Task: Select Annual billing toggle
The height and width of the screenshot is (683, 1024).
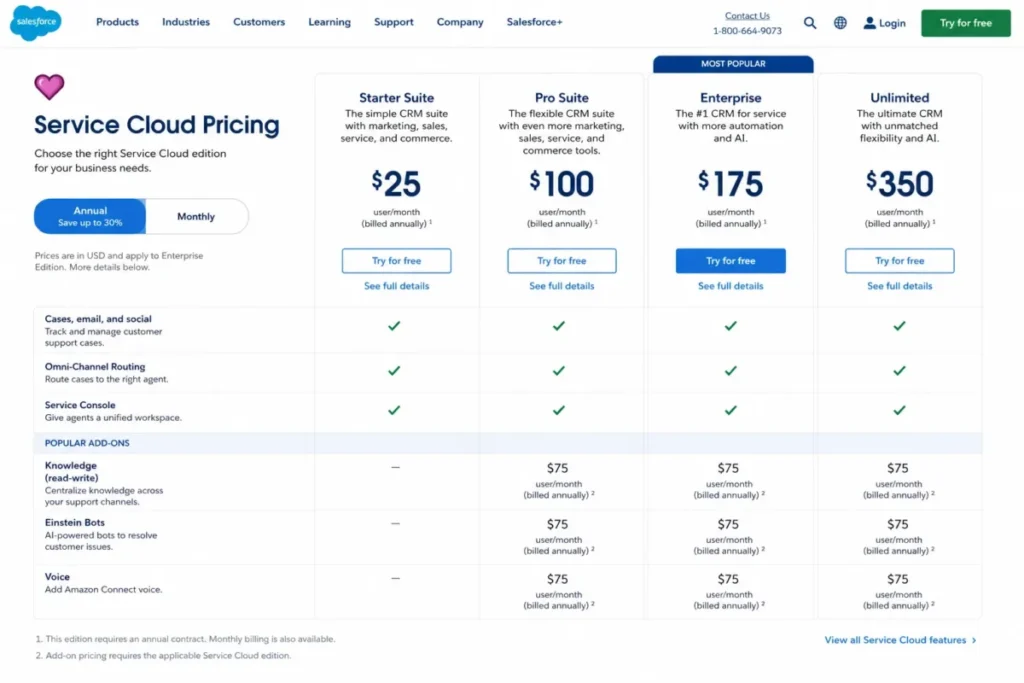Action: pyautogui.click(x=90, y=216)
